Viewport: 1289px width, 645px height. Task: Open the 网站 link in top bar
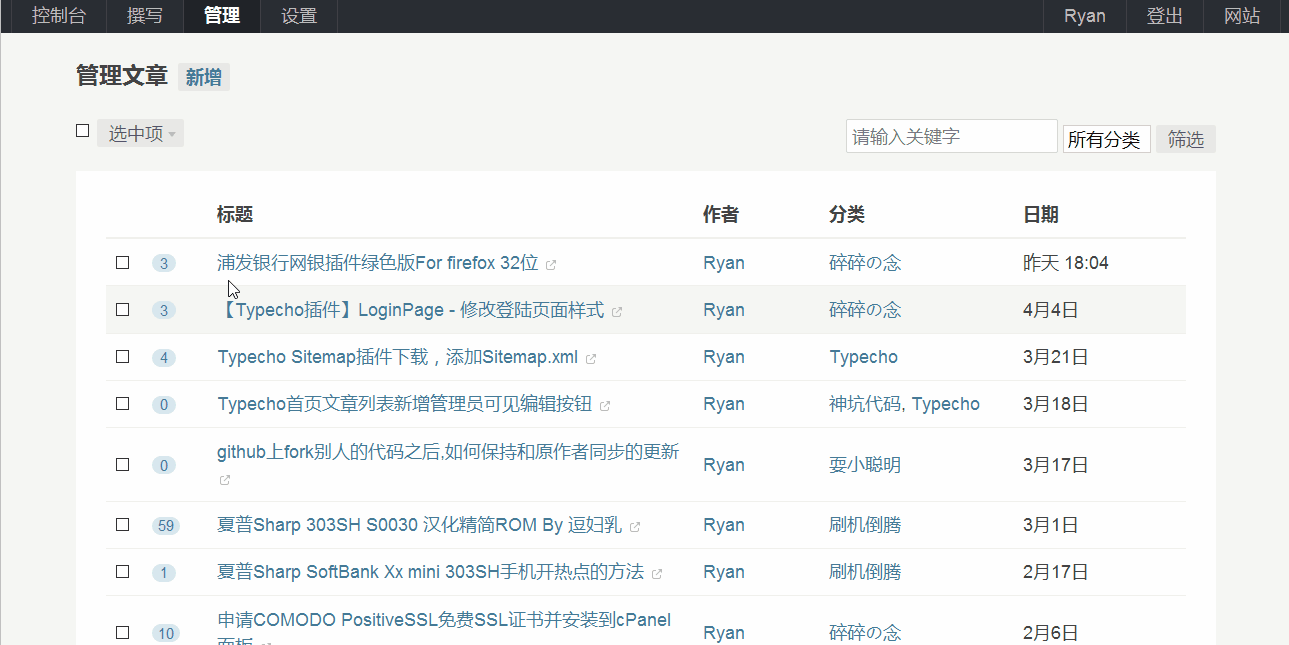[x=1243, y=16]
